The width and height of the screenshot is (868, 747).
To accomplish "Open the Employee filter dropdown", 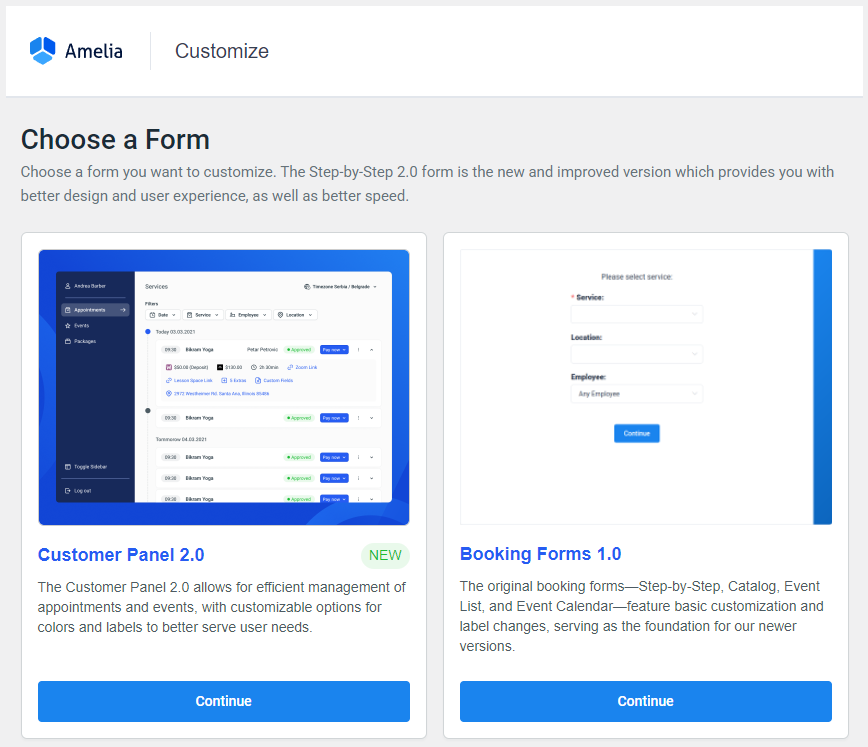I will pyautogui.click(x=249, y=315).
